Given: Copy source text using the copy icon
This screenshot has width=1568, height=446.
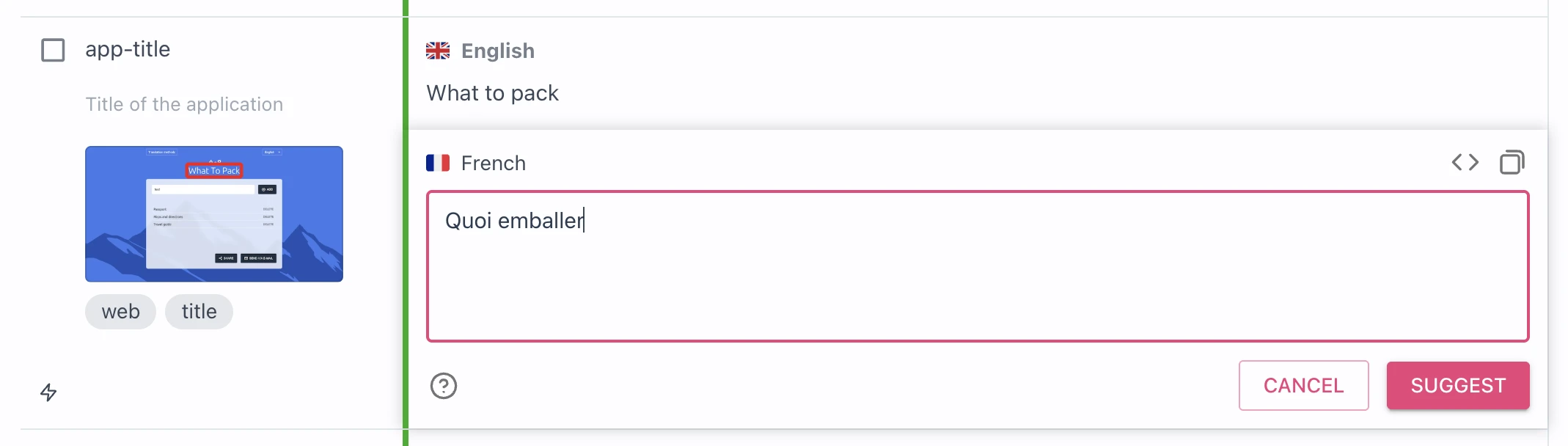Looking at the screenshot, I should click(1512, 161).
